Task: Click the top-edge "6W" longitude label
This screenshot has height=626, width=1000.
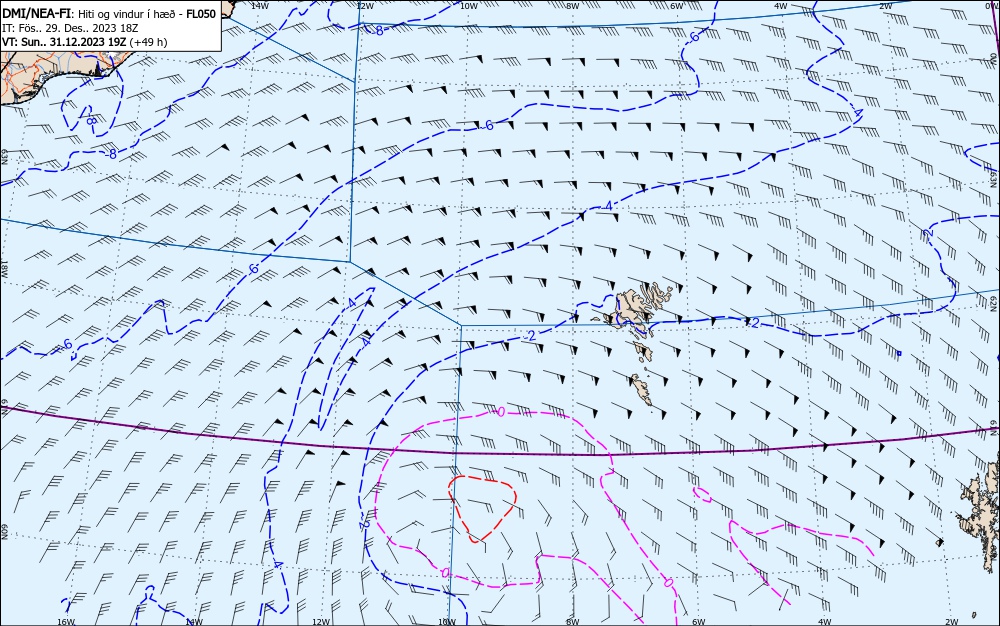Action: (676, 6)
